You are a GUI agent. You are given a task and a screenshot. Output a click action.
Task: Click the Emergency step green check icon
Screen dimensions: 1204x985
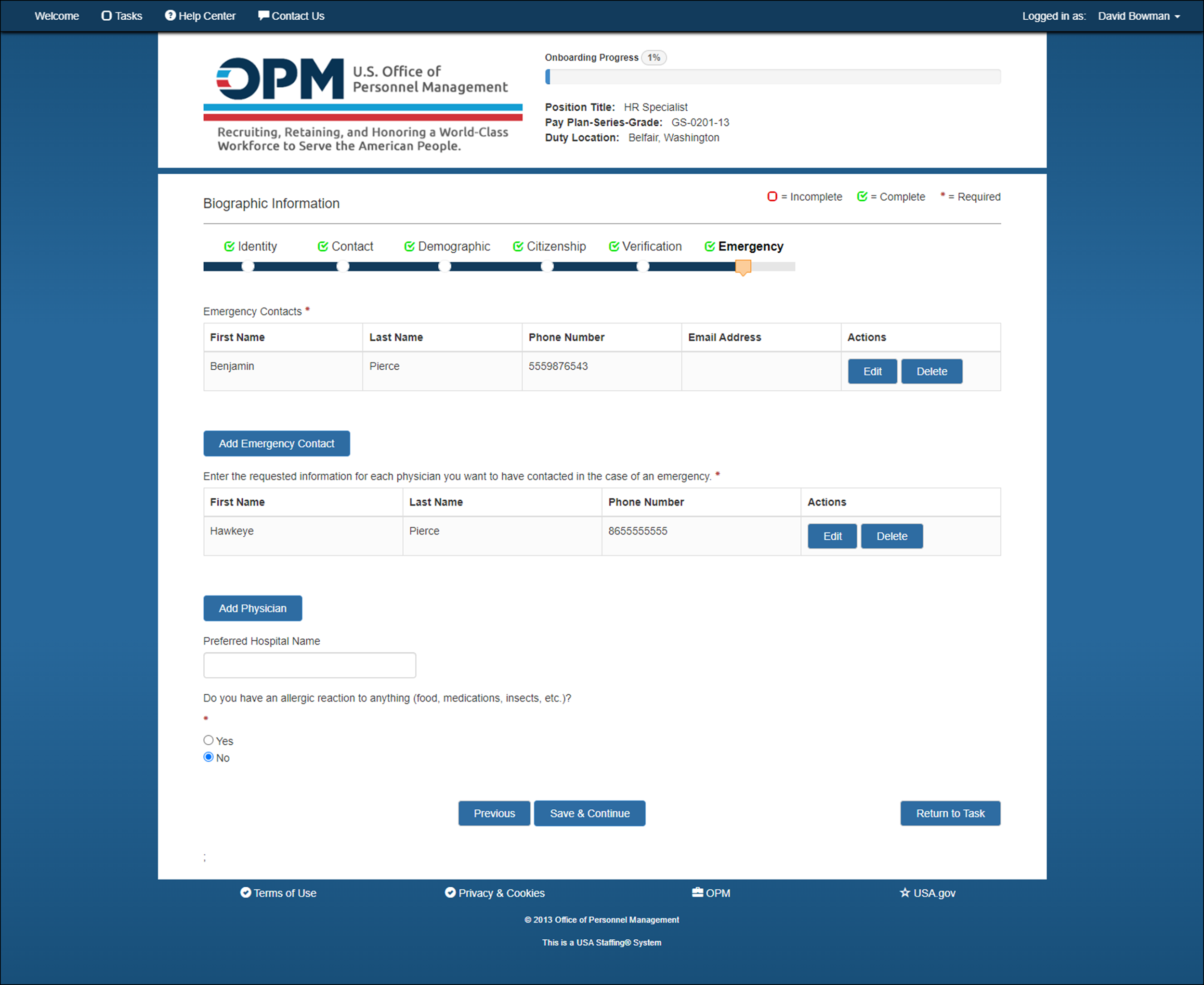tap(709, 246)
